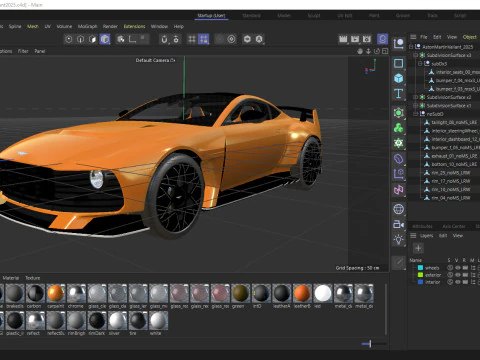This screenshot has height=360, width=480.
Task: Select the Polygons mode icon
Action: tap(93, 39)
